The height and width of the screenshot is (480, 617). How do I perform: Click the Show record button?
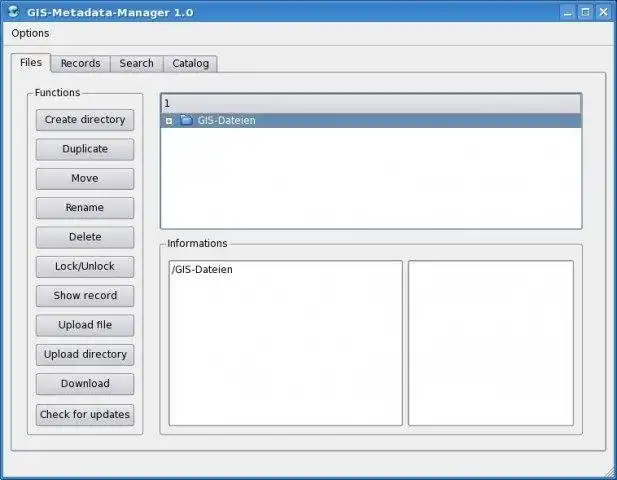click(85, 296)
